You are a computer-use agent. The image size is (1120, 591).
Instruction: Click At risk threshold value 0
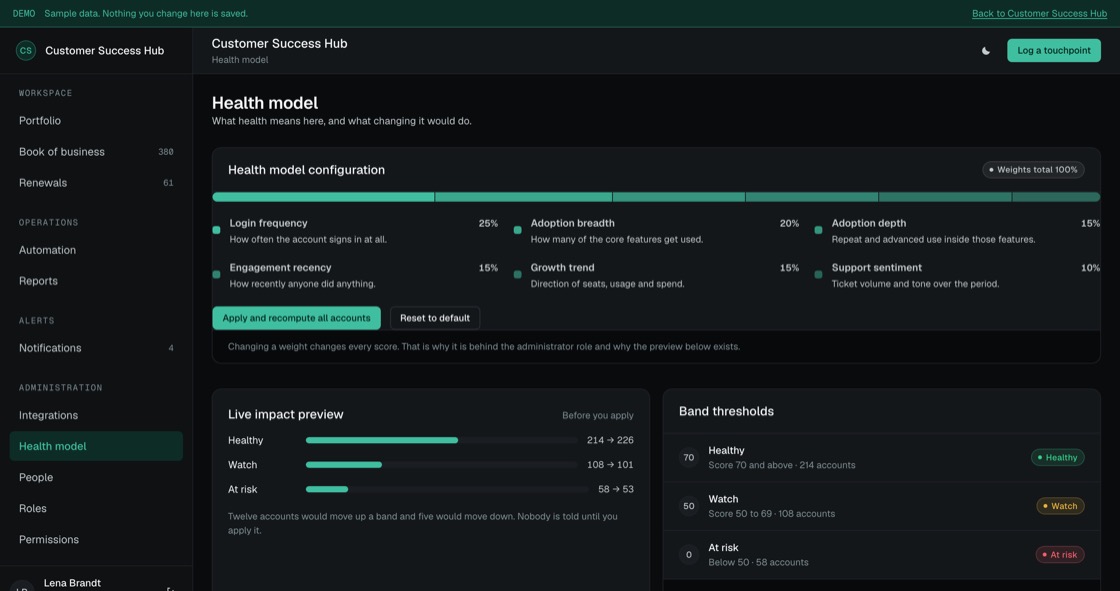[x=689, y=555]
